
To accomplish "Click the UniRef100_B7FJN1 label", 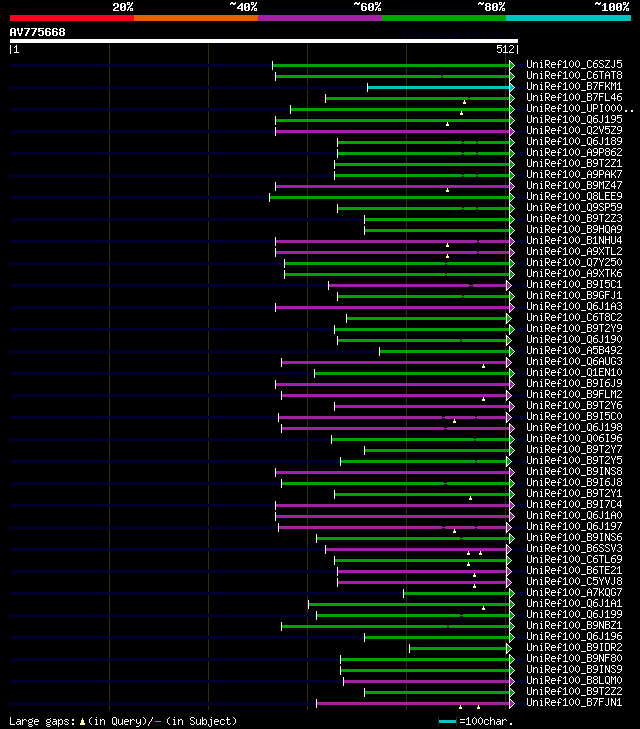I will [x=574, y=702].
